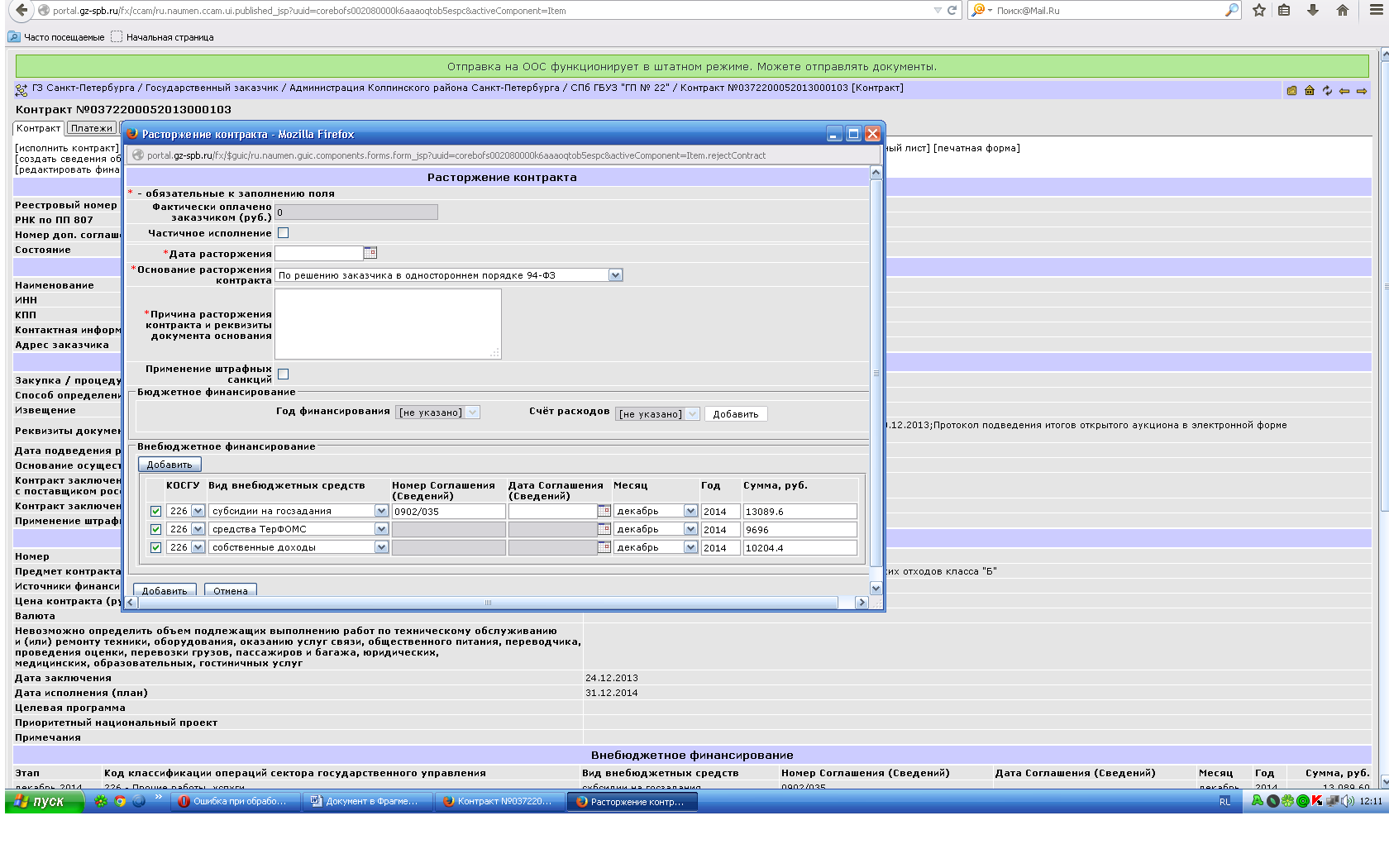Switch to Контракт №037220 taskbar window
Image resolution: width=1389 pixels, height=868 pixels.
[500, 801]
